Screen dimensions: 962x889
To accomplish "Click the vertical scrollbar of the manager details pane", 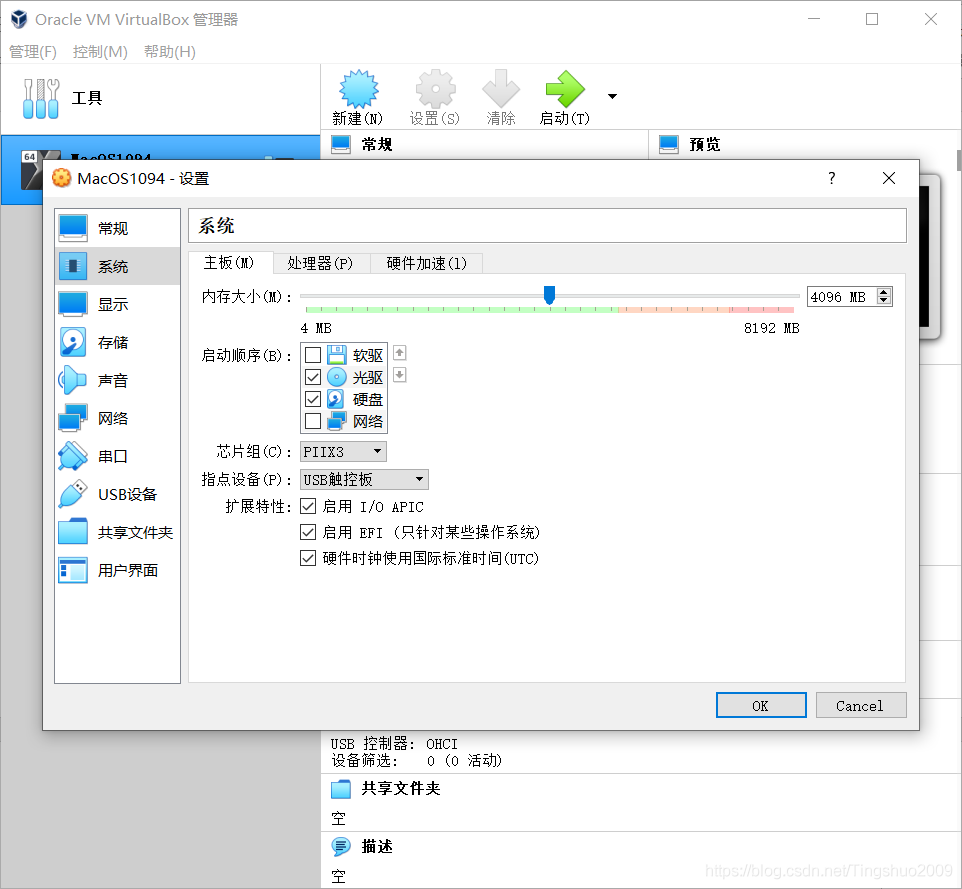I will pyautogui.click(x=958, y=161).
